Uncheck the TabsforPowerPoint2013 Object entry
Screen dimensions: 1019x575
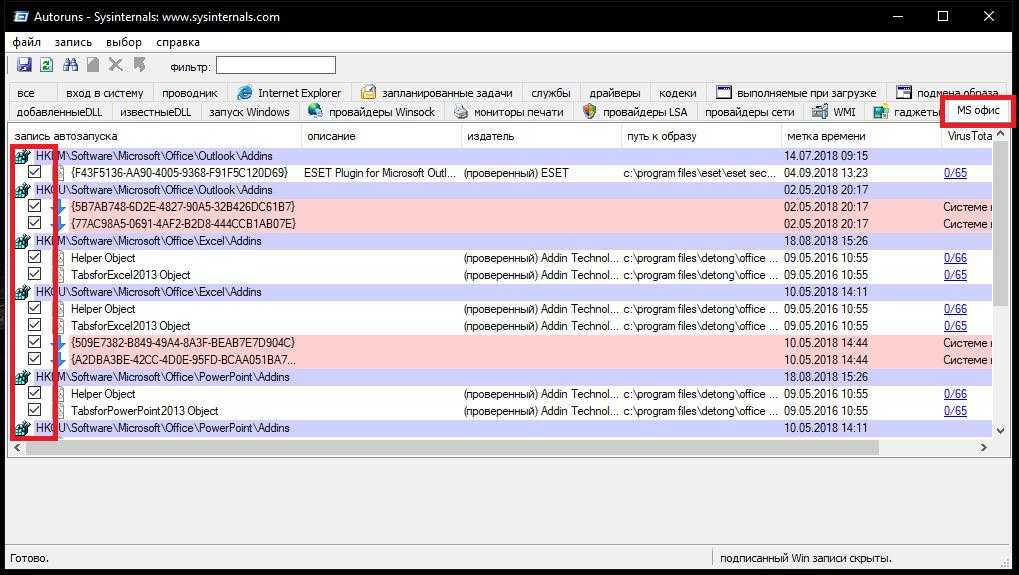35,411
